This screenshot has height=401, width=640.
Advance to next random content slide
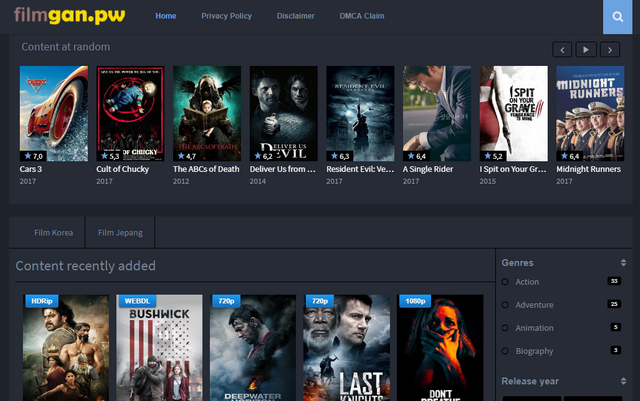click(x=610, y=50)
